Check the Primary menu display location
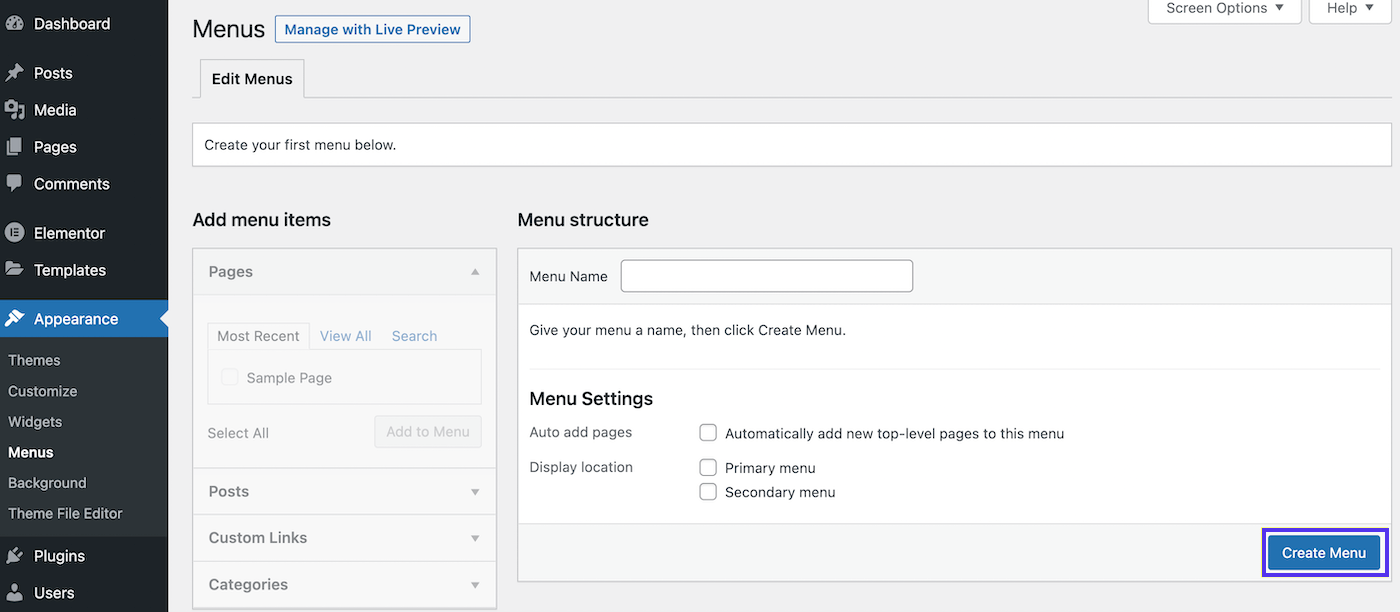Screen dimensions: 1400x612 (x=708, y=467)
